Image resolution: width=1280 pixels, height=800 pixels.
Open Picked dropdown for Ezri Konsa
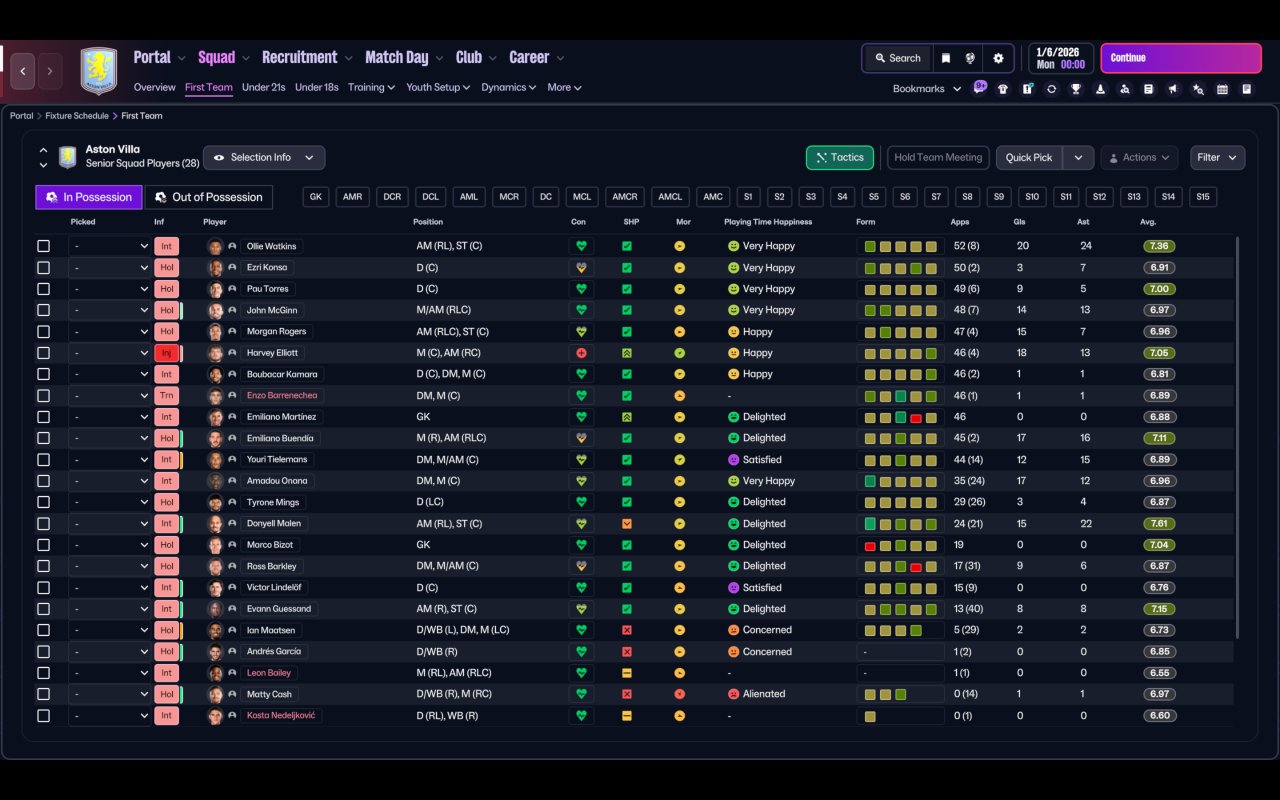(110, 268)
